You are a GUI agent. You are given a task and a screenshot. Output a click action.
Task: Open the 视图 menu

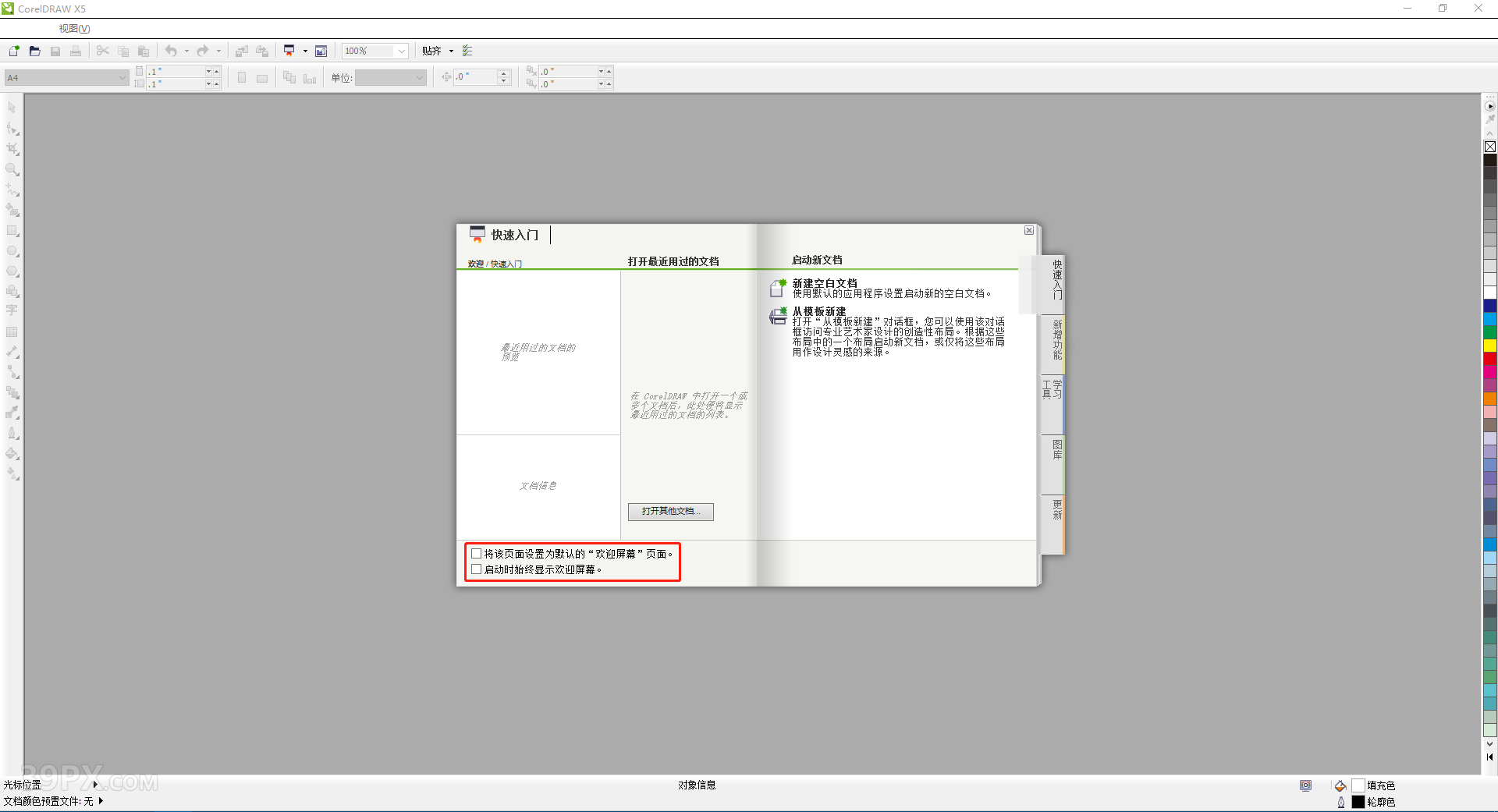pyautogui.click(x=74, y=29)
